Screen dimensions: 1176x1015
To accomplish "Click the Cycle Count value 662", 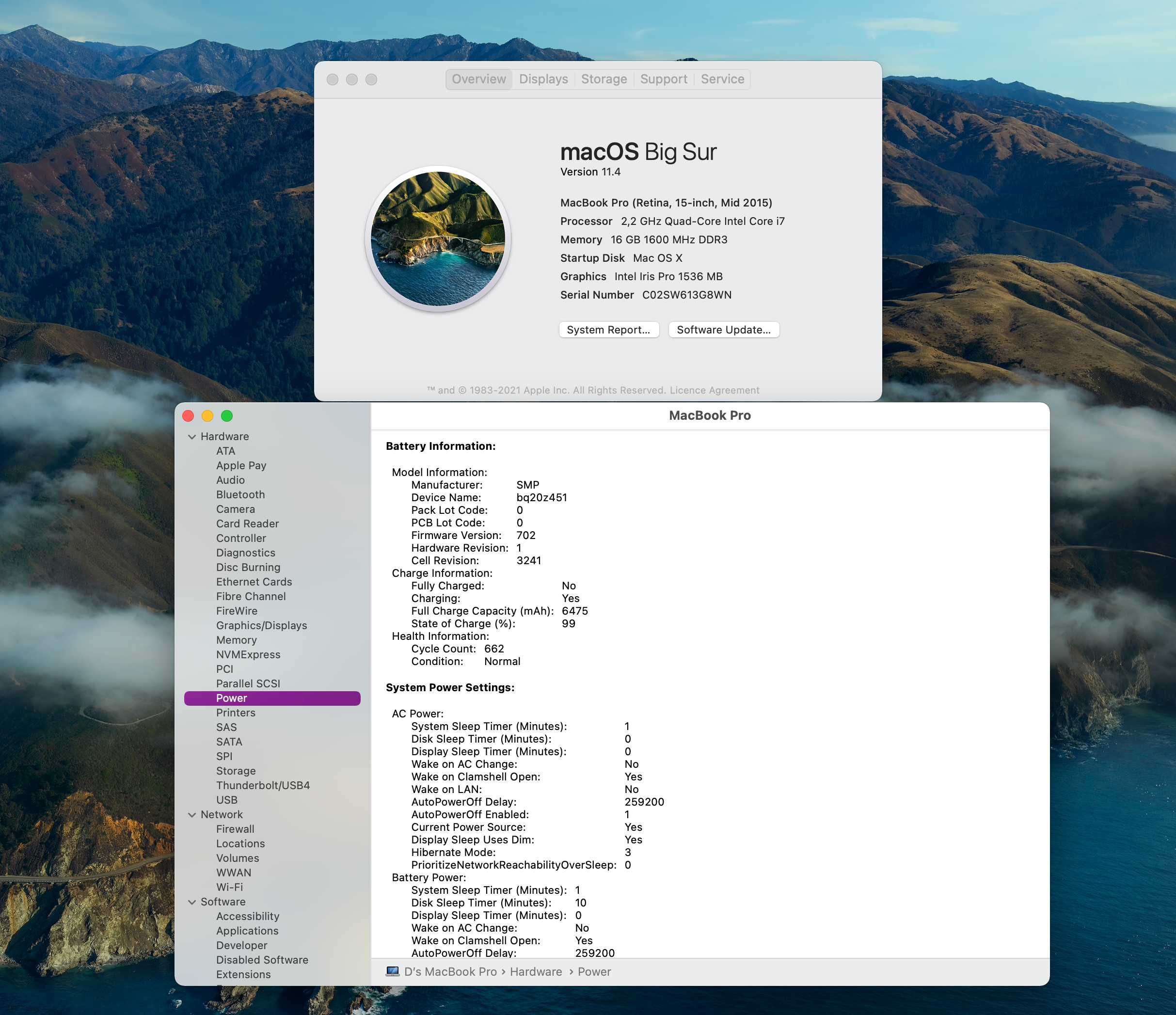I will pyautogui.click(x=494, y=649).
